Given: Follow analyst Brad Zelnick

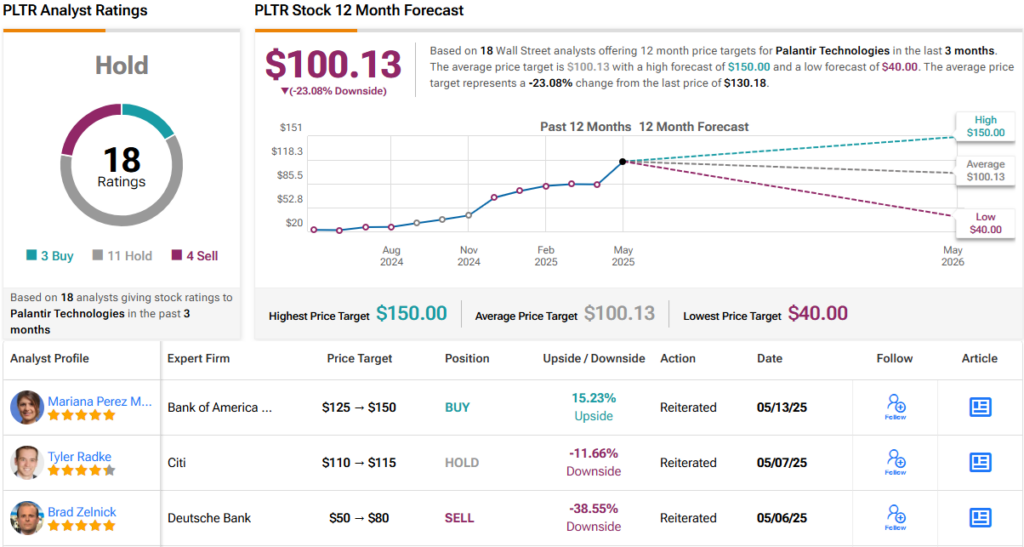Looking at the screenshot, I should tap(895, 518).
